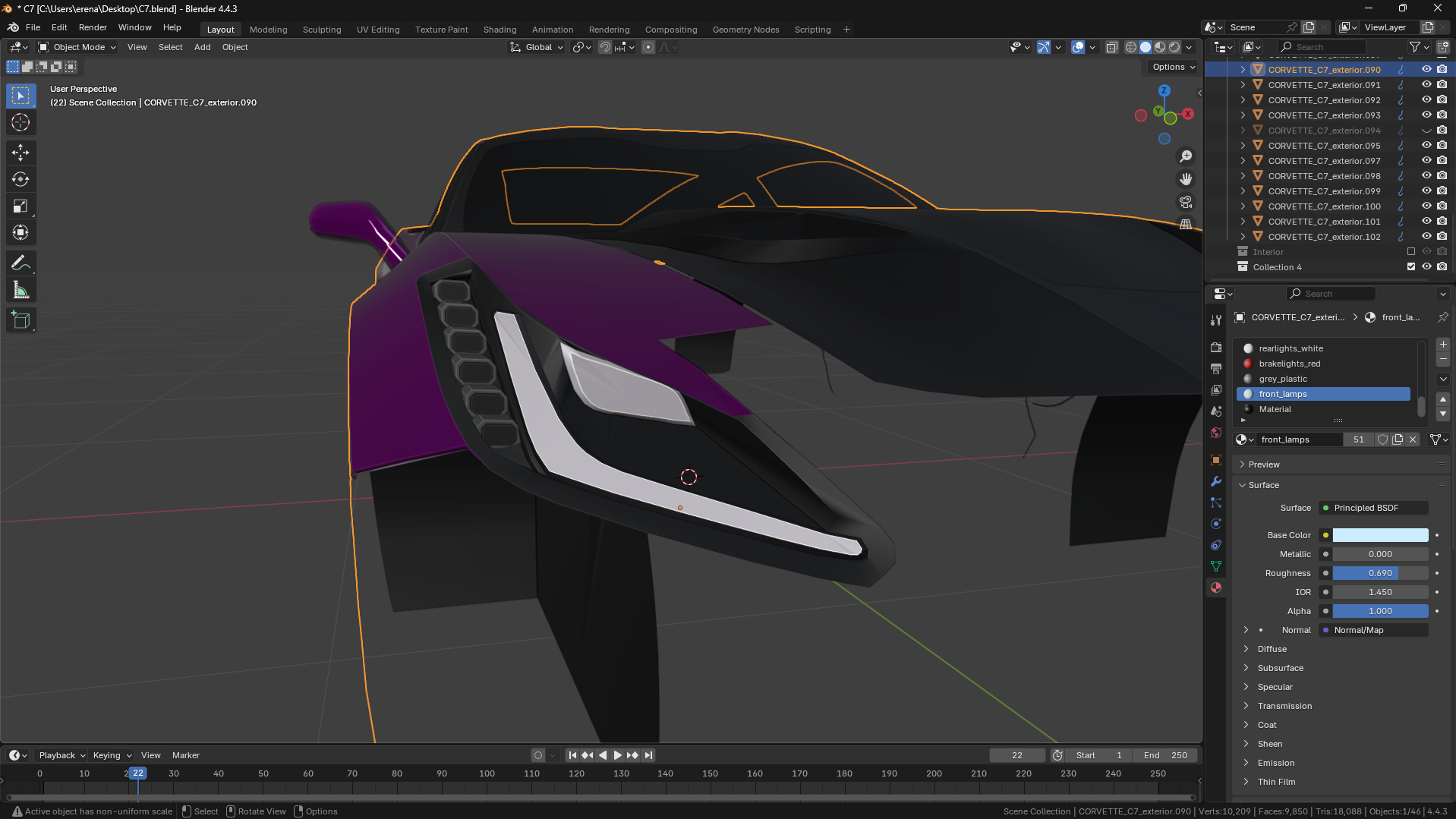
Task: Toggle X-ray display in viewport header
Action: (x=1112, y=47)
